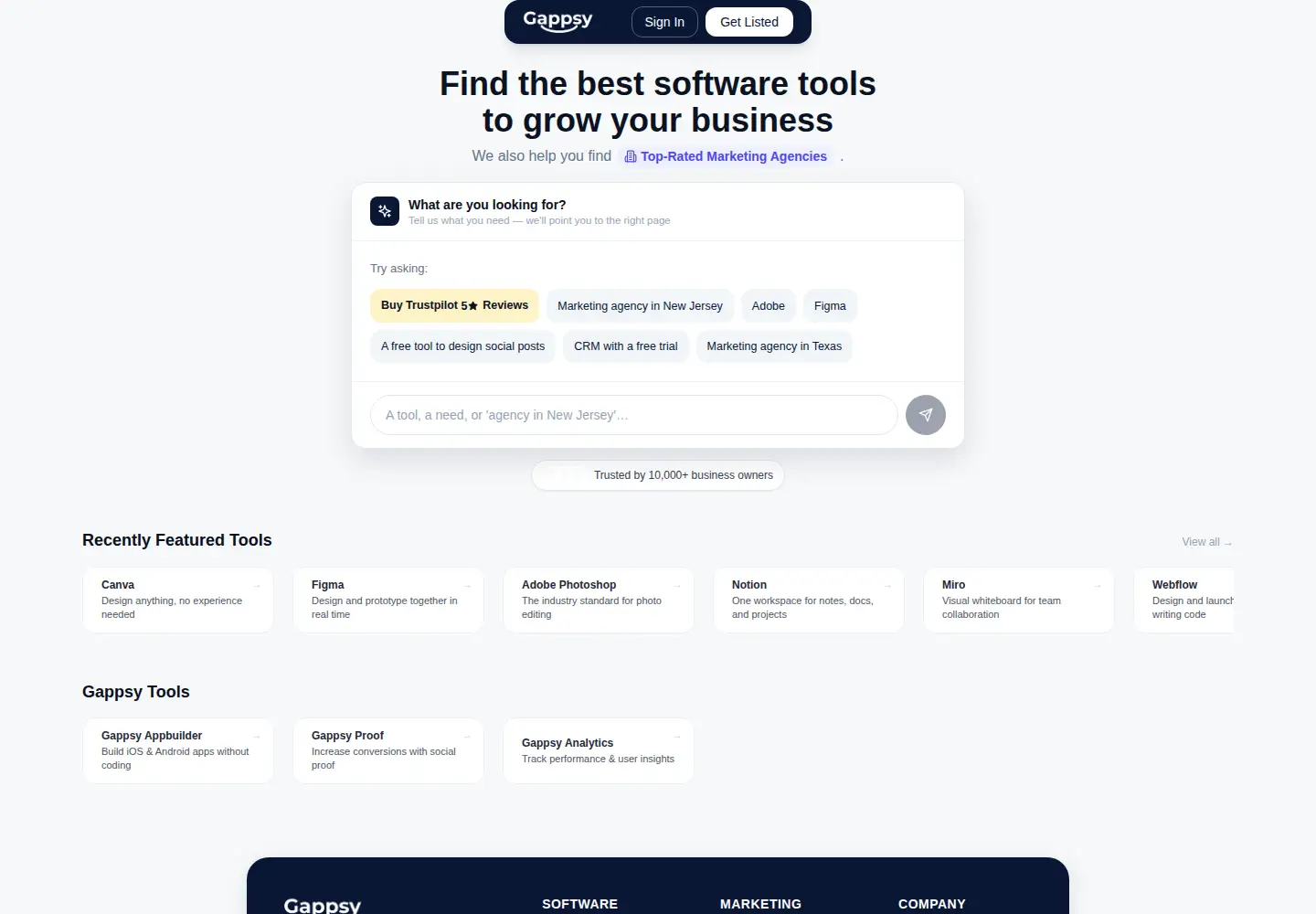Click the COMPANY footer heading
1316x914 pixels.
point(932,904)
